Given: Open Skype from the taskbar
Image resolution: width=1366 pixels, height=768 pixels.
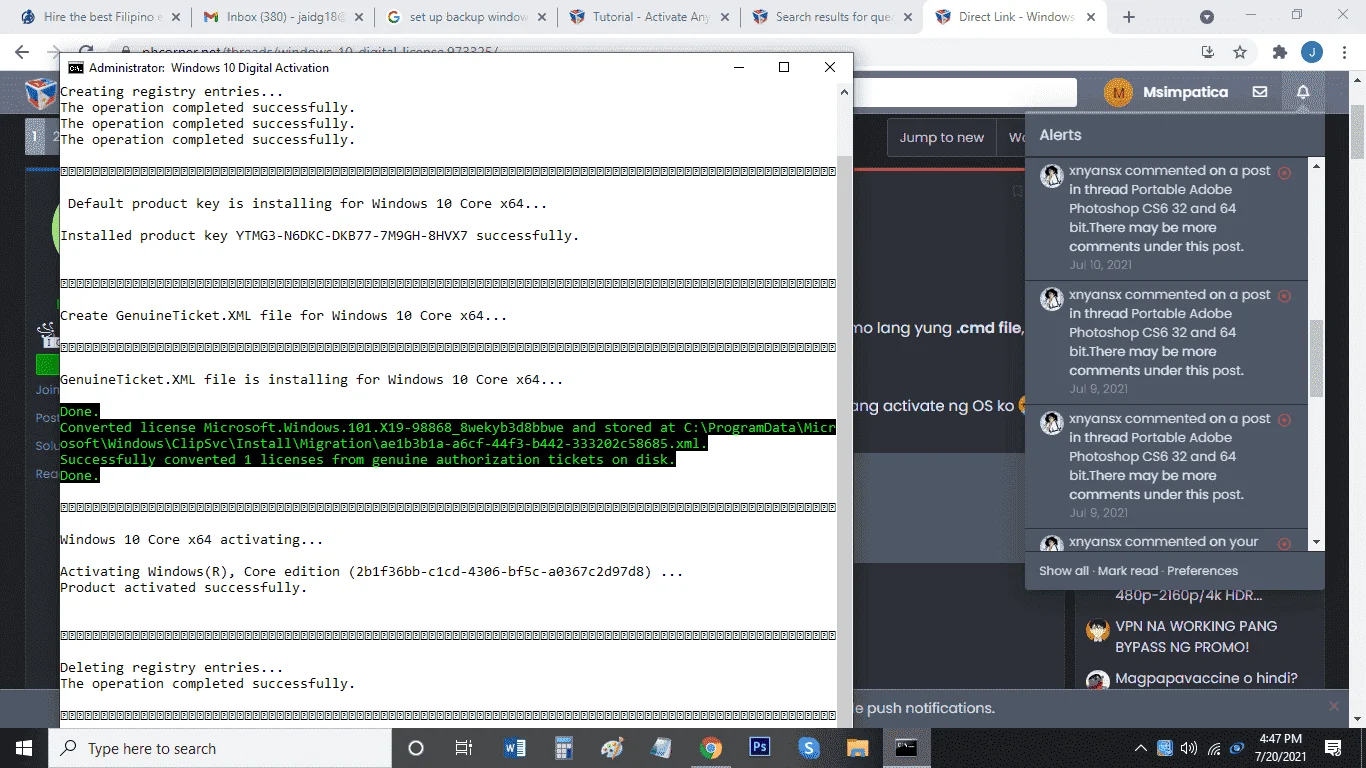Looking at the screenshot, I should click(x=808, y=748).
